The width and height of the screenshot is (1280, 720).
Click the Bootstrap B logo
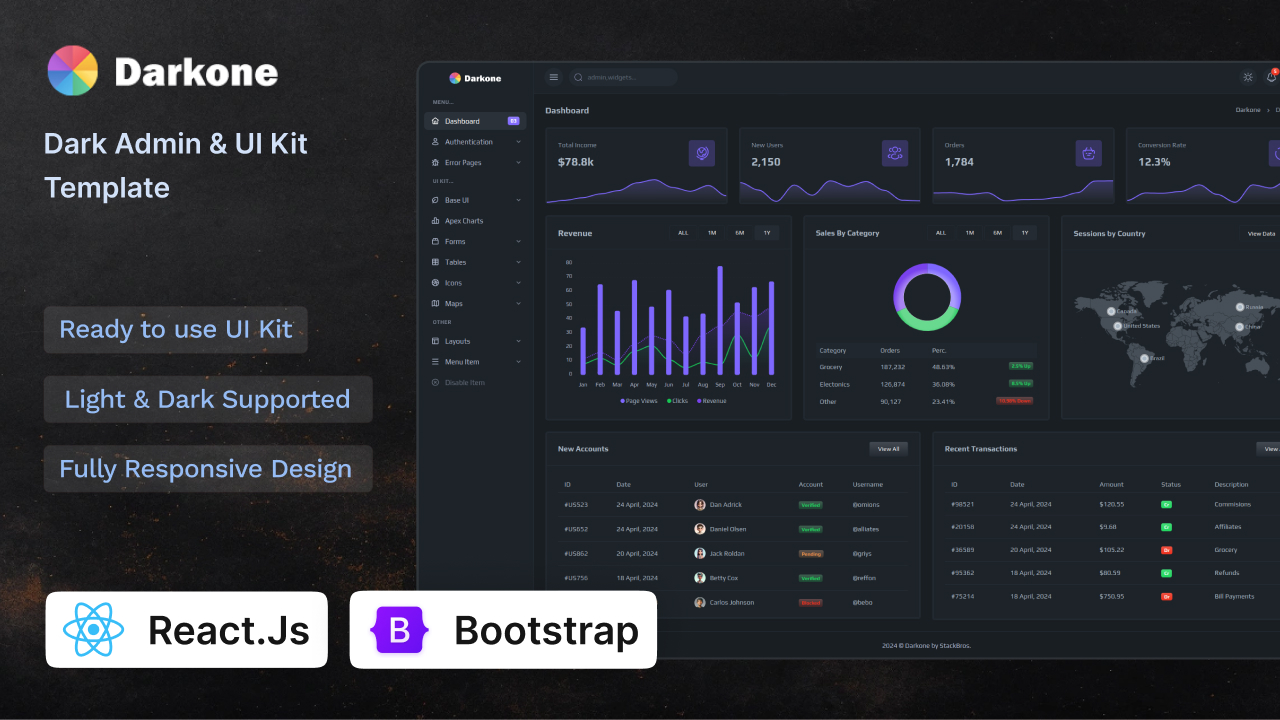point(400,630)
